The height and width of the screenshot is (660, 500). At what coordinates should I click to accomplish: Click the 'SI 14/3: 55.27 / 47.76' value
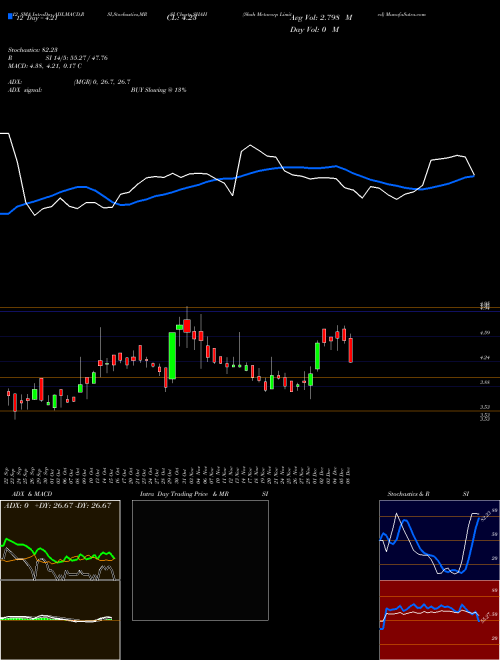pyautogui.click(x=77, y=58)
